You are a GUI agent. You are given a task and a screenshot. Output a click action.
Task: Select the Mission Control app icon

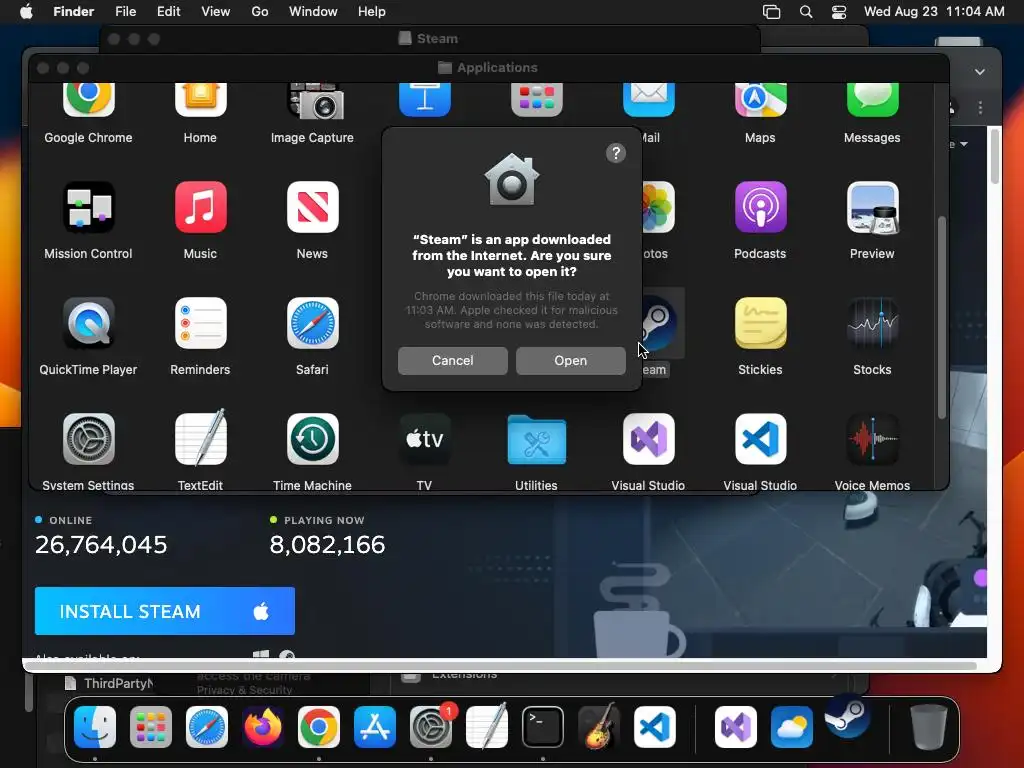(x=88, y=207)
